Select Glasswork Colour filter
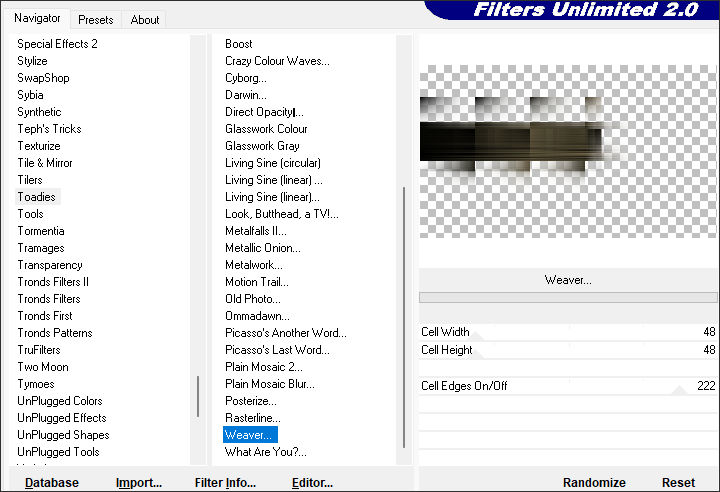Image resolution: width=720 pixels, height=492 pixels. 266,129
